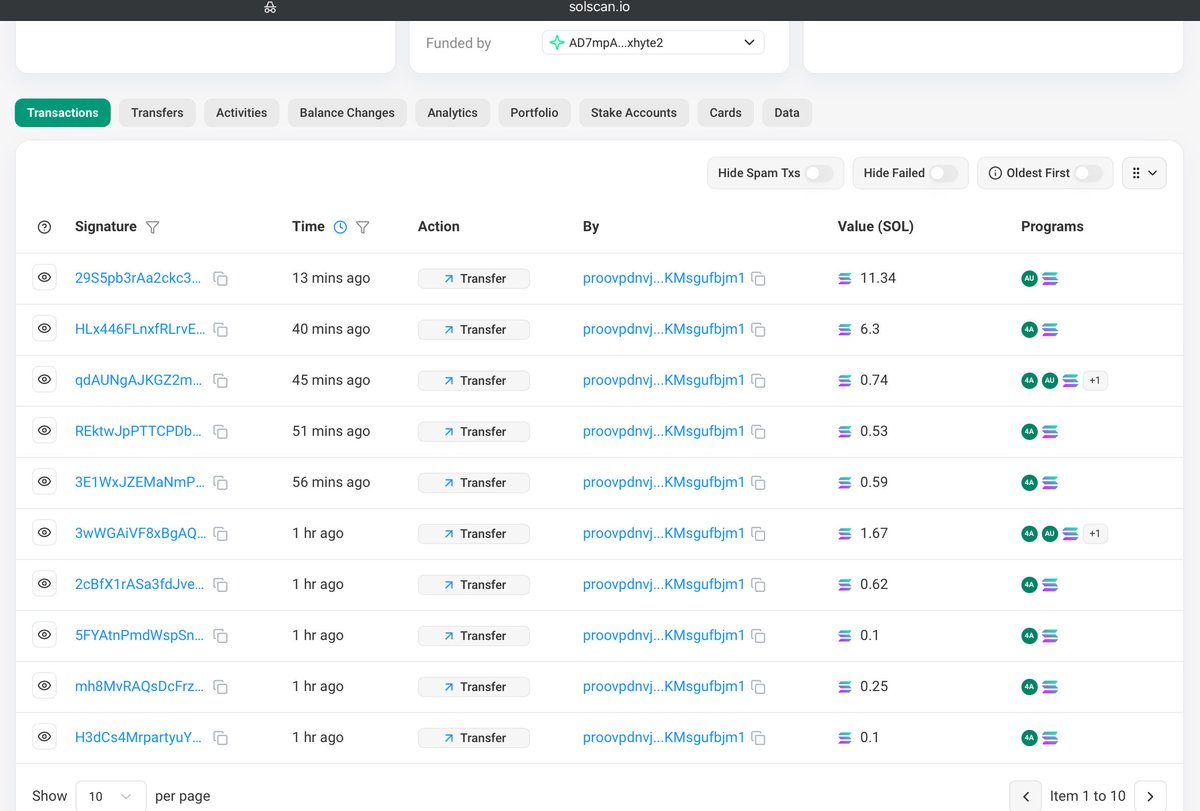
Task: Switch to the Analytics tab
Action: pyautogui.click(x=452, y=113)
